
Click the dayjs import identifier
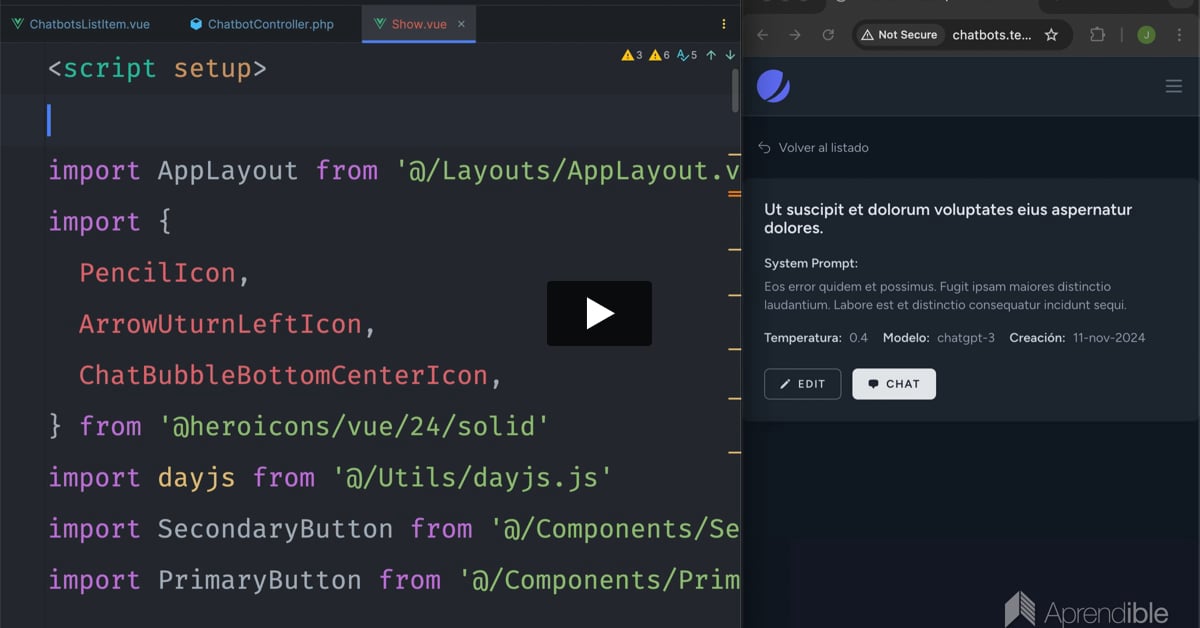[x=196, y=477]
